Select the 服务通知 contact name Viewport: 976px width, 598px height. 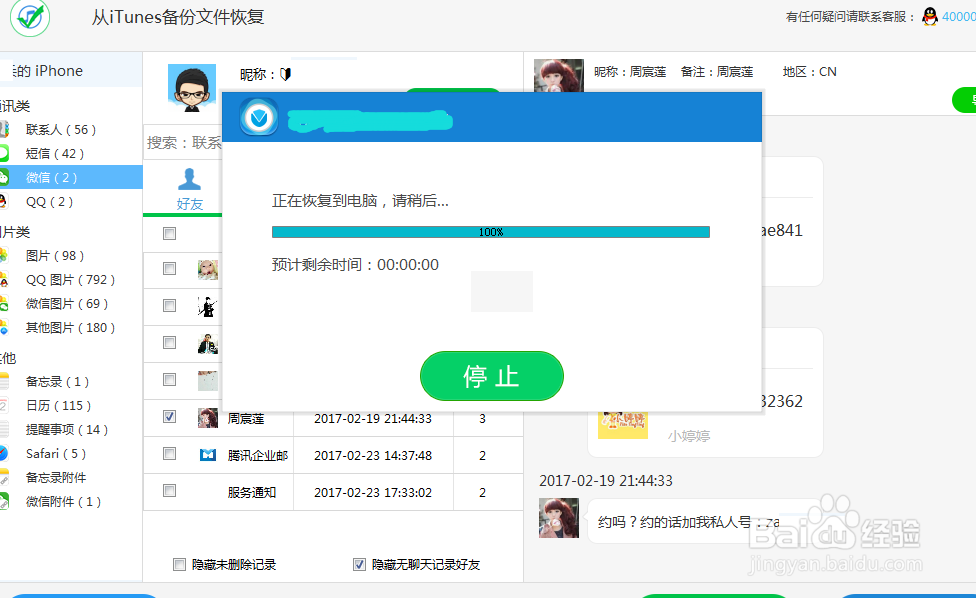pos(251,493)
